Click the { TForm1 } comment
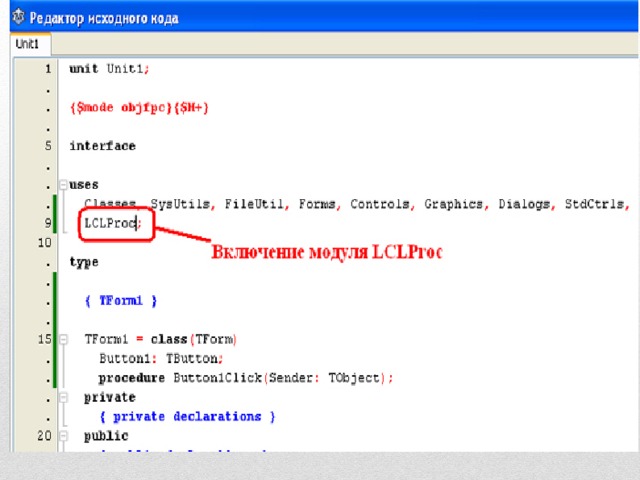 coord(121,301)
